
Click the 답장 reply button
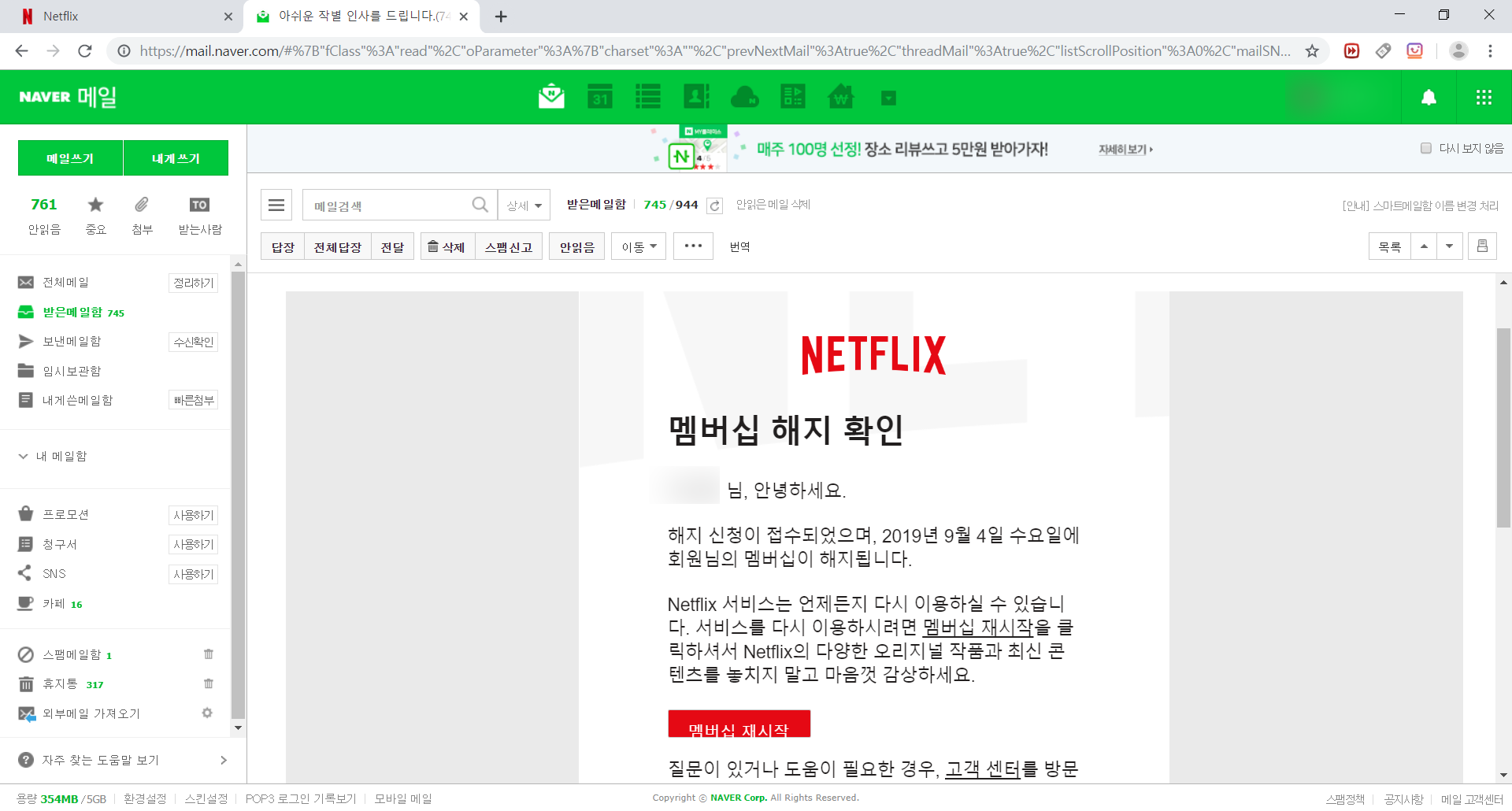point(283,247)
